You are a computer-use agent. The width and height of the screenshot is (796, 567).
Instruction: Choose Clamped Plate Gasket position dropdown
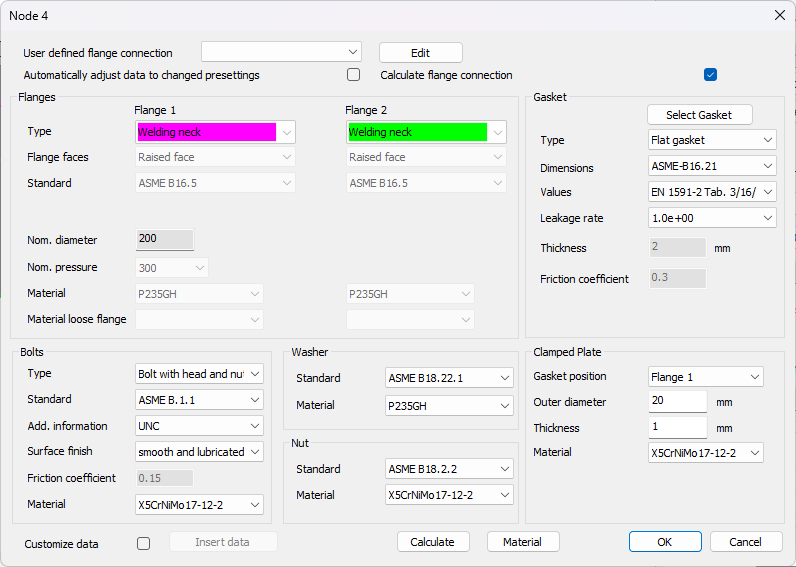pyautogui.click(x=706, y=377)
